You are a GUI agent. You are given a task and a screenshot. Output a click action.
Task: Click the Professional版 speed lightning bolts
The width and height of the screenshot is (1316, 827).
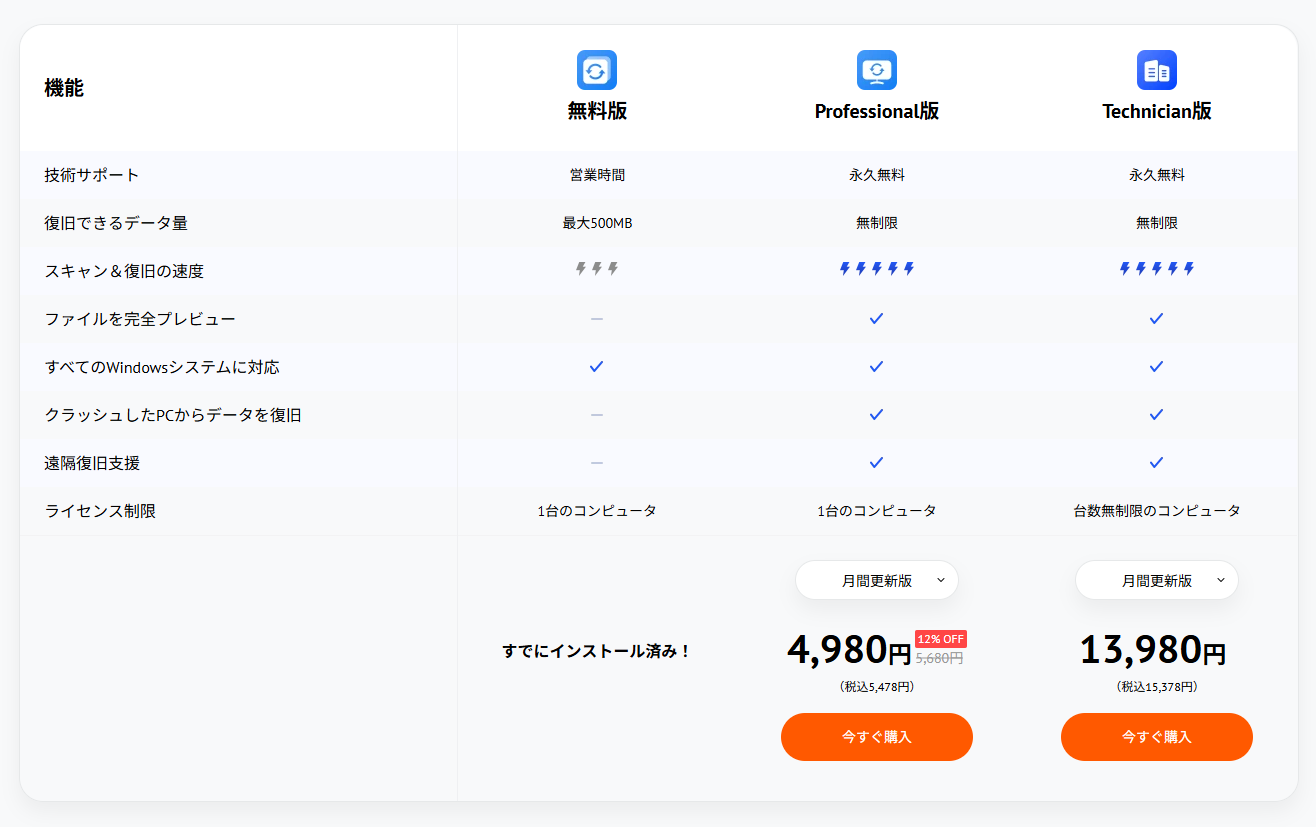(877, 269)
